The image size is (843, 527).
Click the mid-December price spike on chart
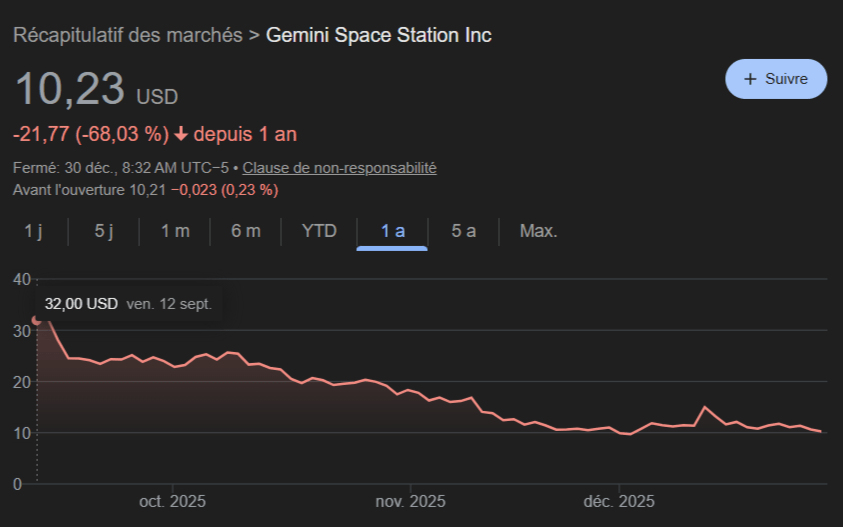click(x=705, y=407)
